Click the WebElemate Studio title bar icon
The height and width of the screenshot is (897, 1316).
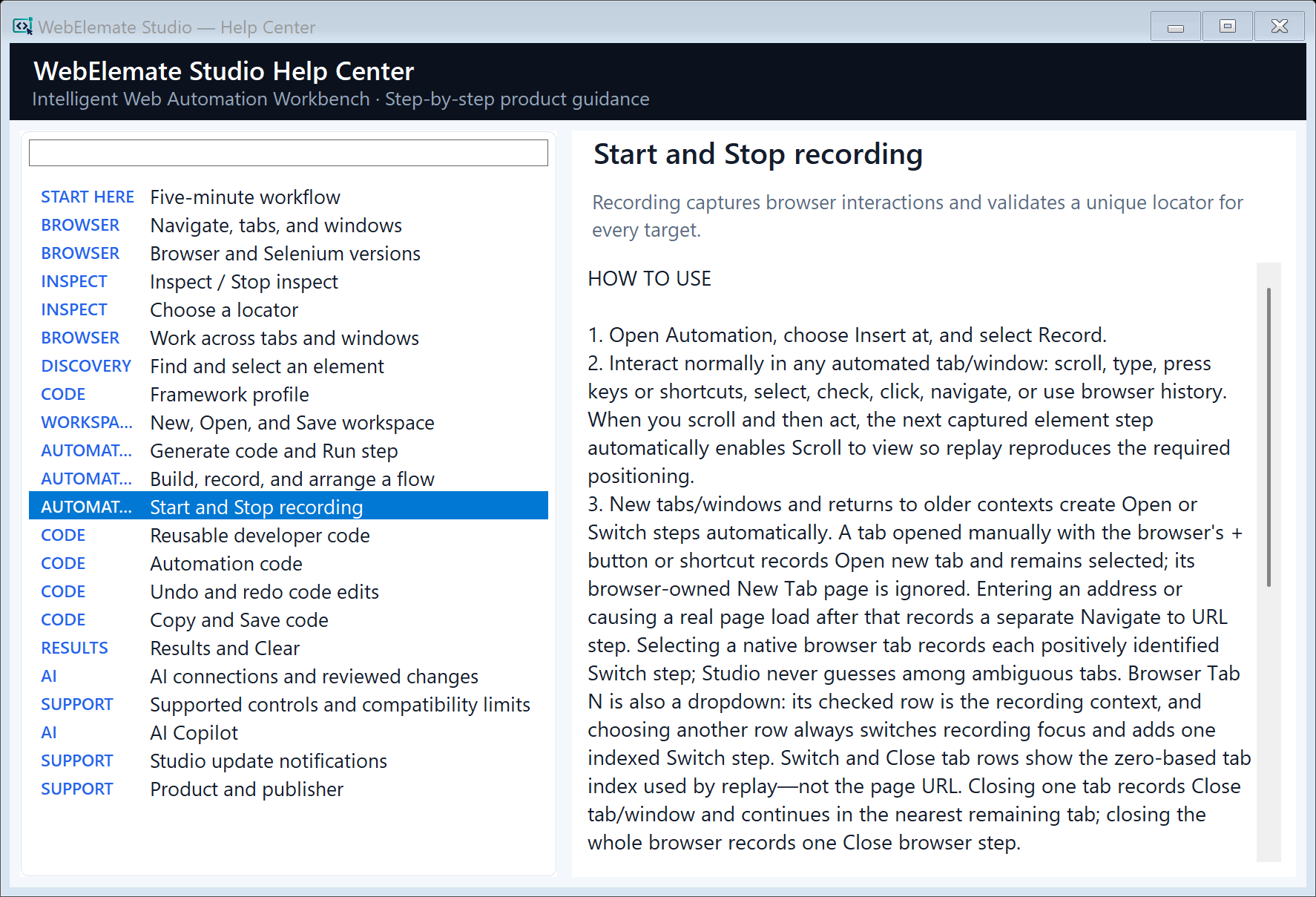[x=22, y=27]
